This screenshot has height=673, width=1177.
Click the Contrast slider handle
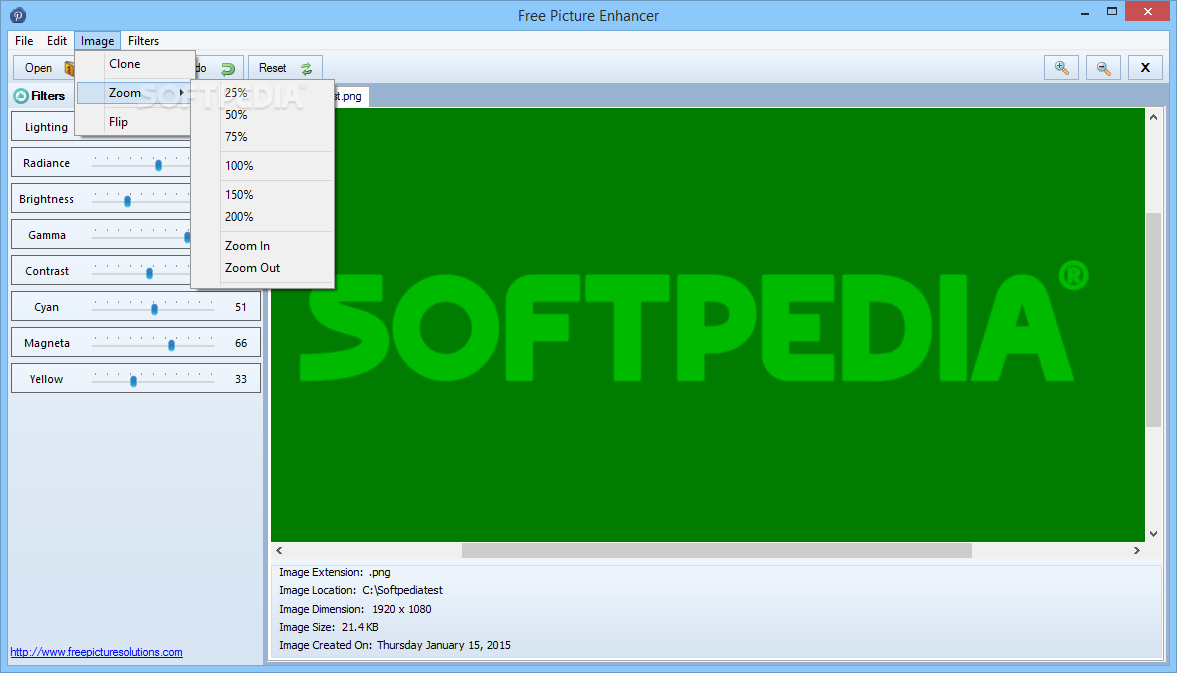pyautogui.click(x=149, y=273)
